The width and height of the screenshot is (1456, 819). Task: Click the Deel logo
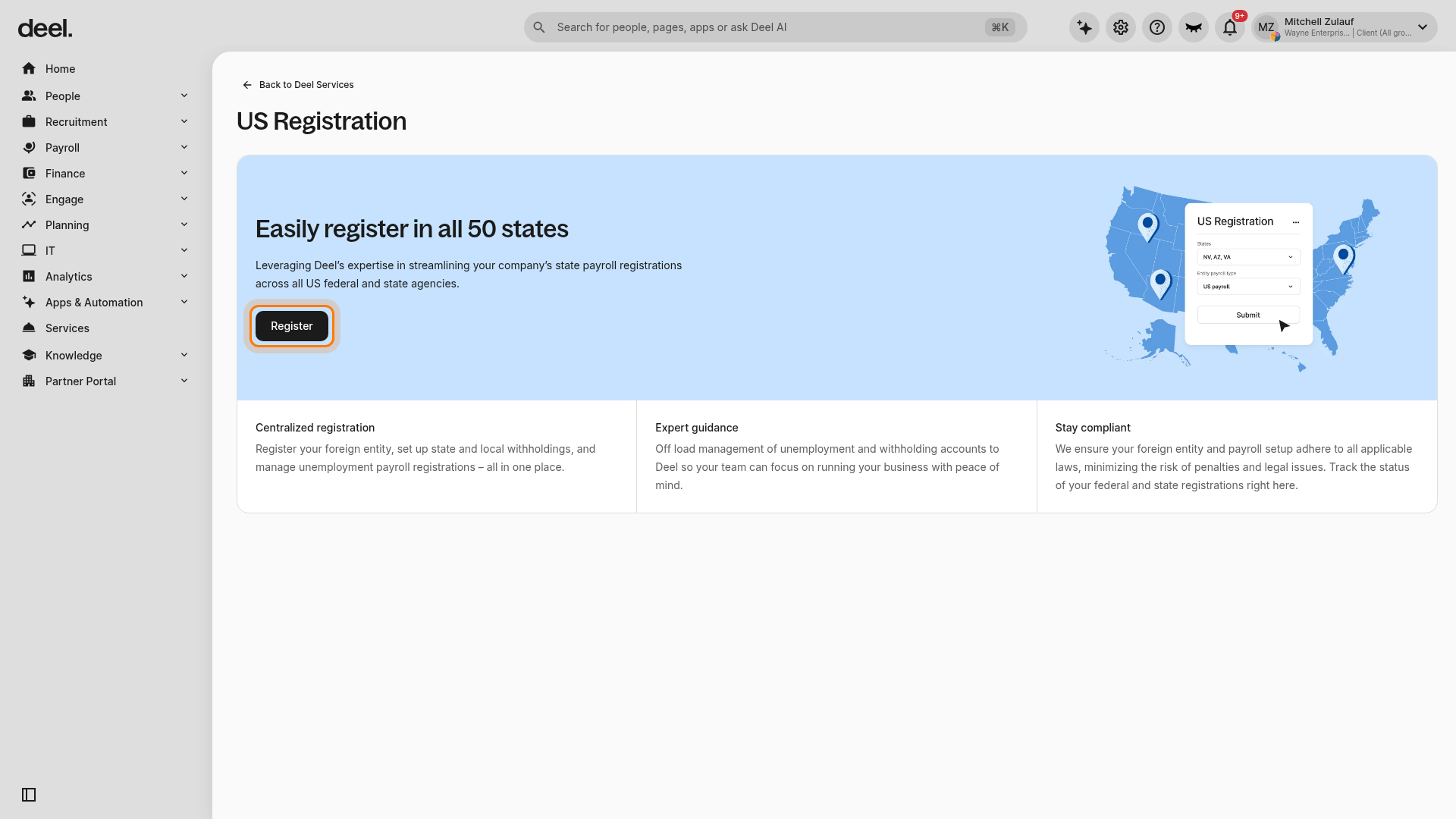coord(45,29)
